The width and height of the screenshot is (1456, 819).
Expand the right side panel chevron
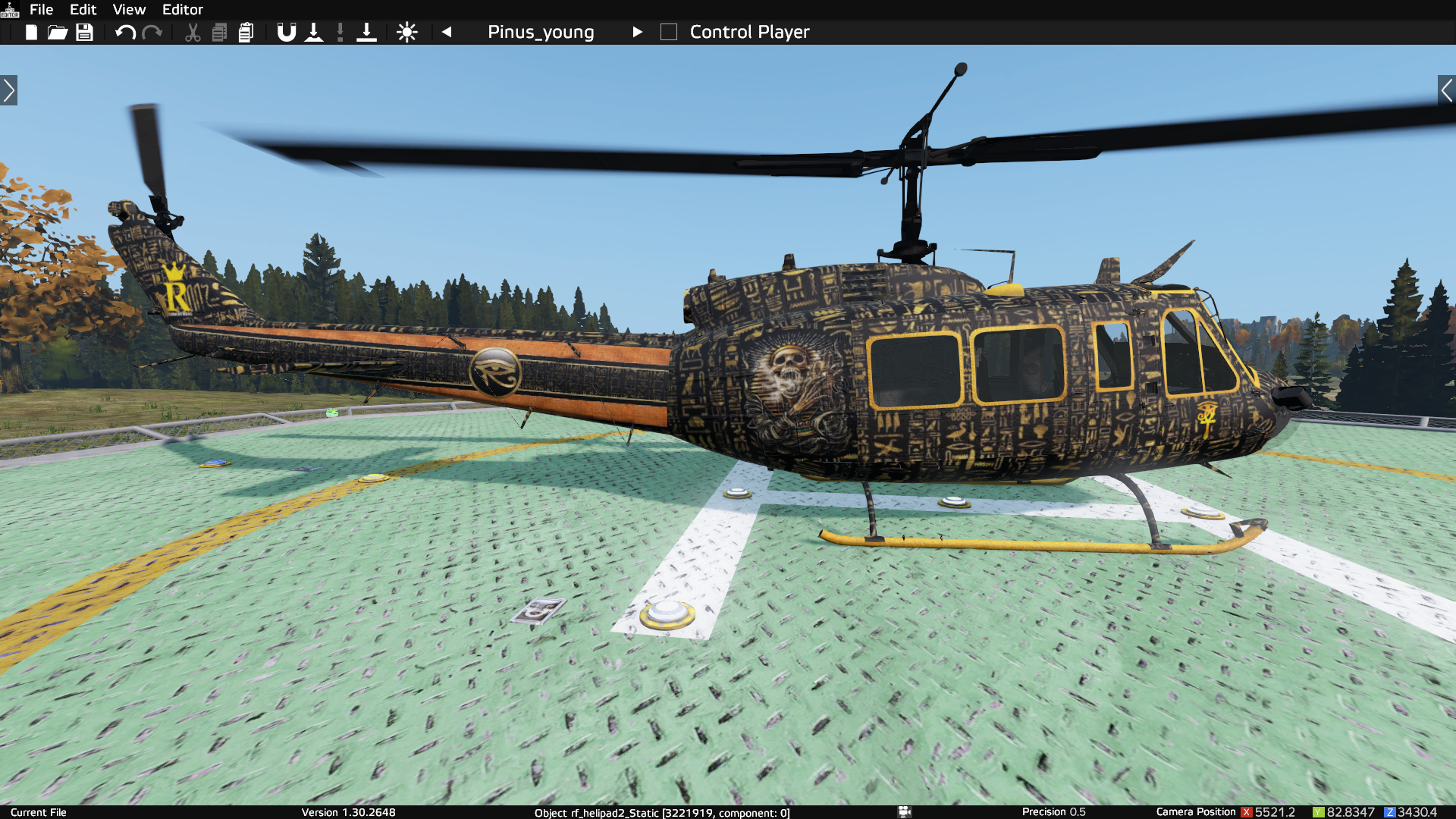click(x=1447, y=90)
